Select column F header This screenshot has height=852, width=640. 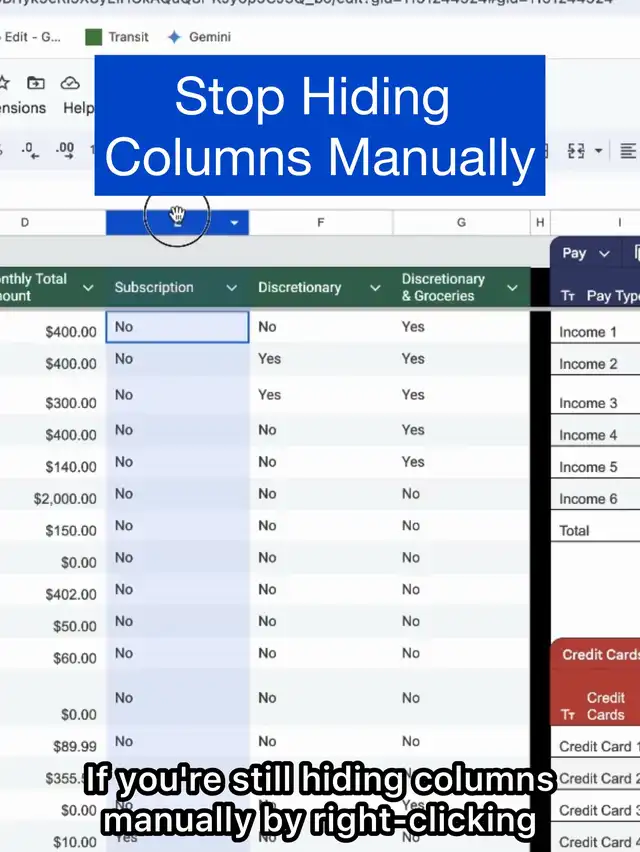tap(320, 222)
